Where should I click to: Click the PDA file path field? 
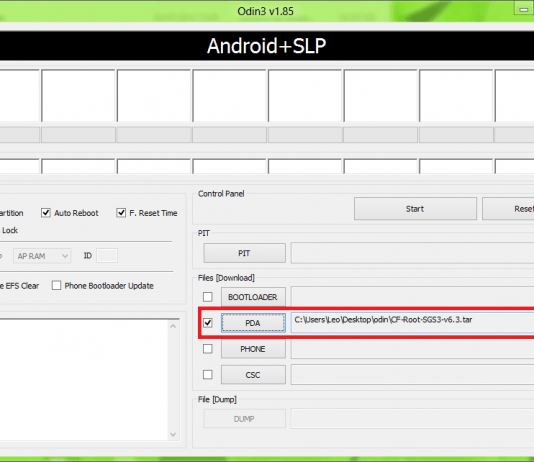pos(412,323)
